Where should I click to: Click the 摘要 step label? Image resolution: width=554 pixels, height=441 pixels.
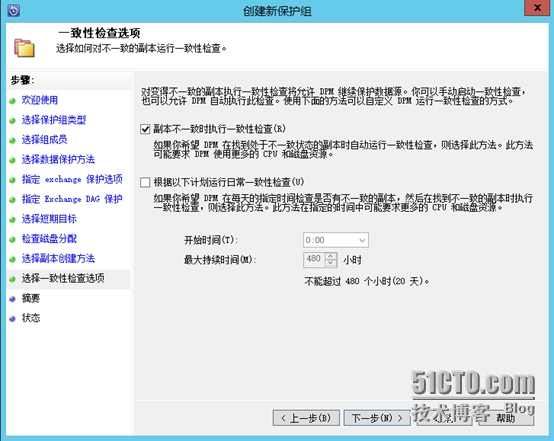pyautogui.click(x=31, y=298)
